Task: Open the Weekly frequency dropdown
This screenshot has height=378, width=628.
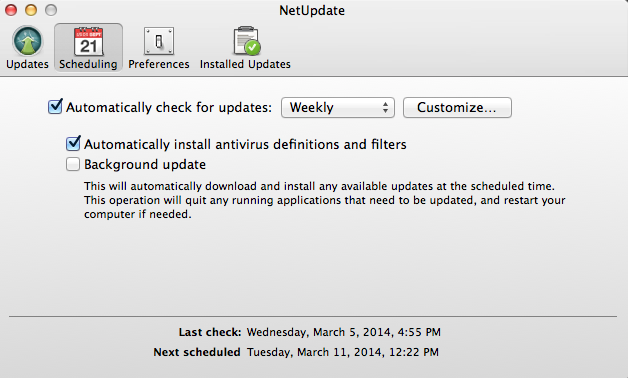Action: point(338,107)
